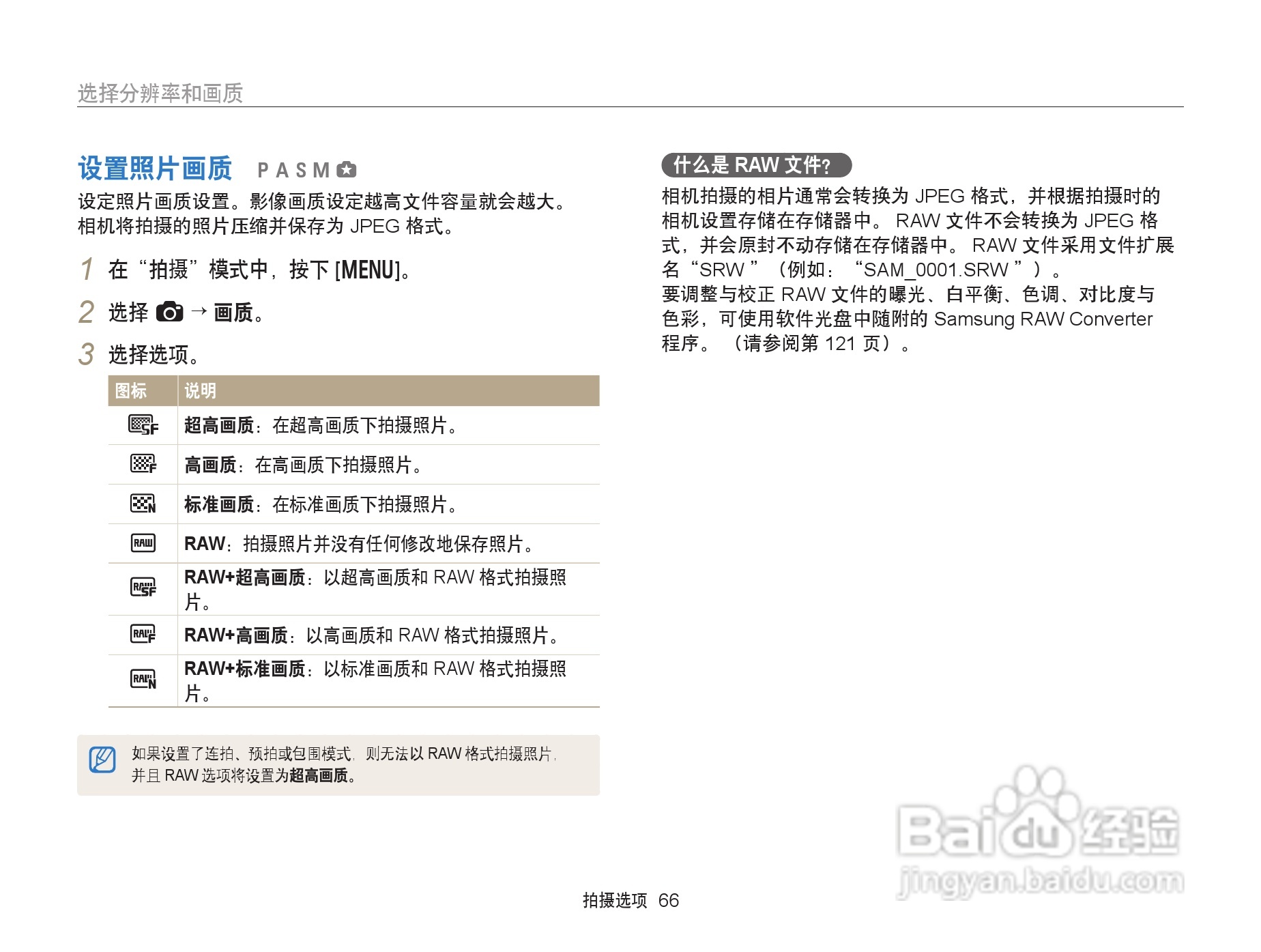
Task: Click the text SAM_0001.SRW example
Action: pyautogui.click(x=937, y=270)
